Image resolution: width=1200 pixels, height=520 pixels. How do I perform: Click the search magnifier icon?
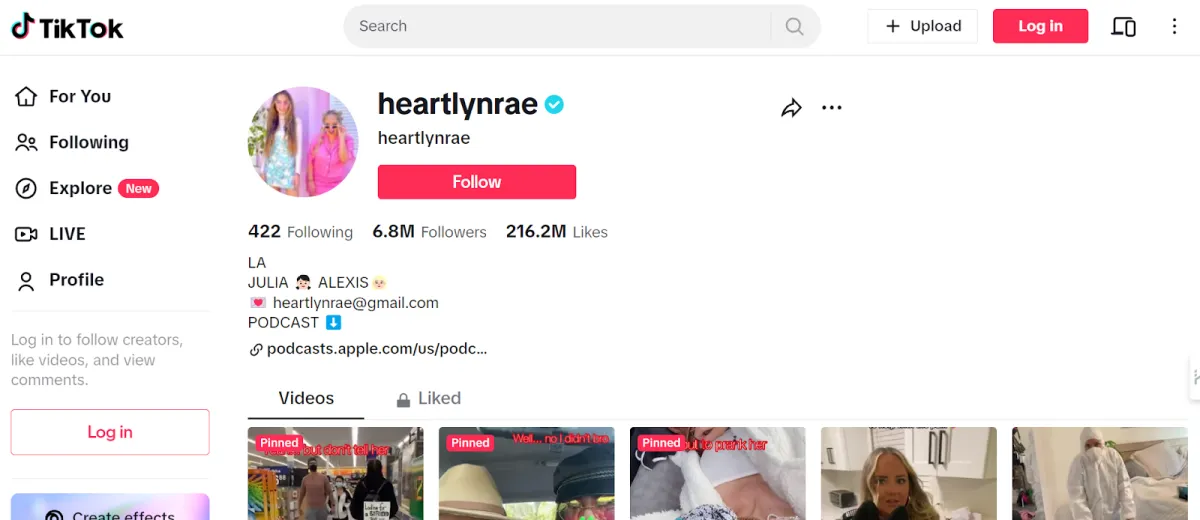794,27
